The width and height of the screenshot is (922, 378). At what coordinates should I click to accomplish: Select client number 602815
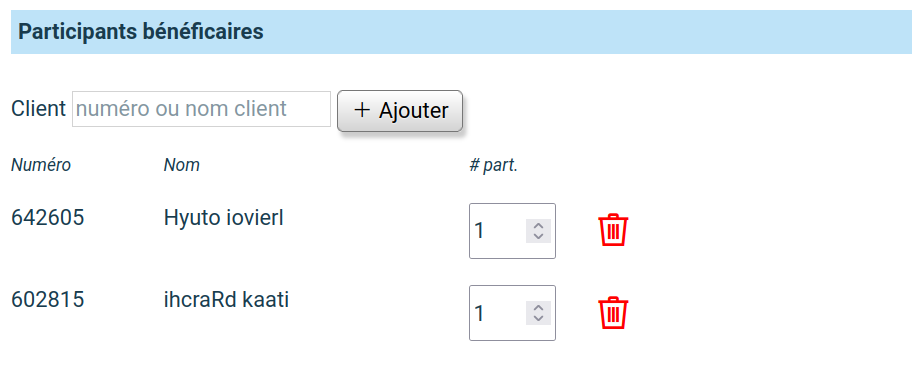coord(48,300)
